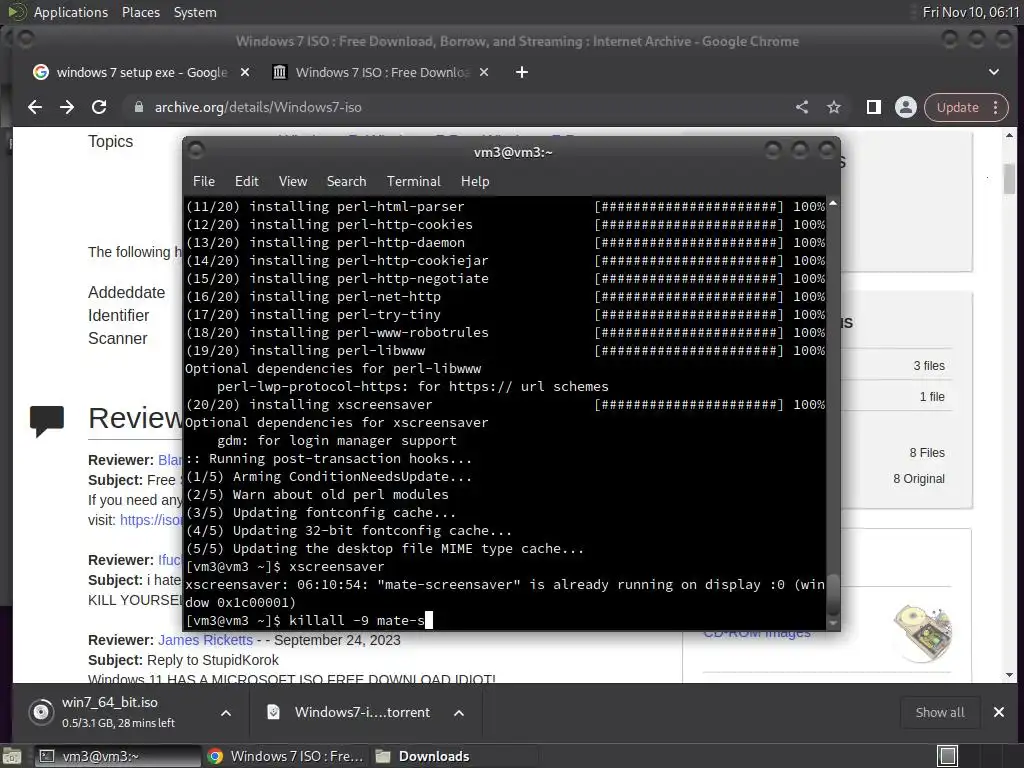Close the Windows 7 ISO tab

[x=484, y=72]
